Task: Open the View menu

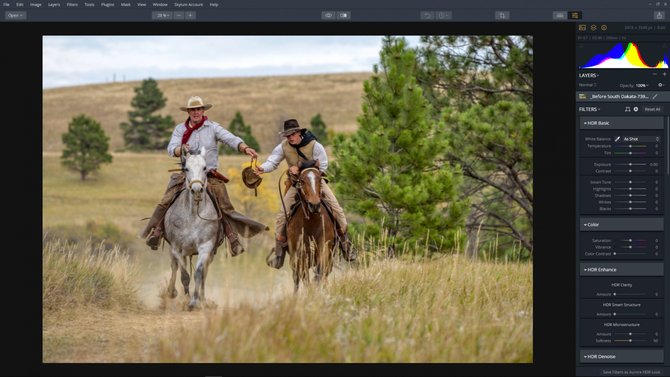Action: tap(141, 5)
